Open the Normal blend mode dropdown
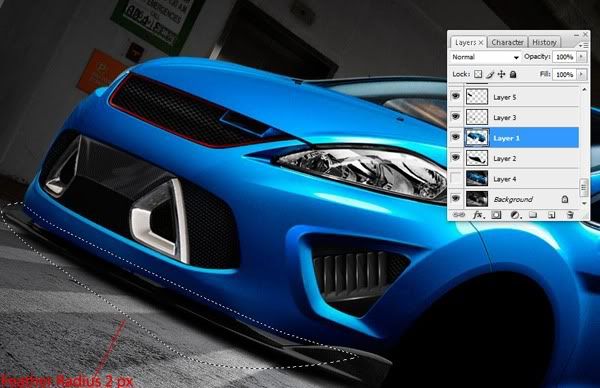This screenshot has height=388, width=600. coord(485,57)
